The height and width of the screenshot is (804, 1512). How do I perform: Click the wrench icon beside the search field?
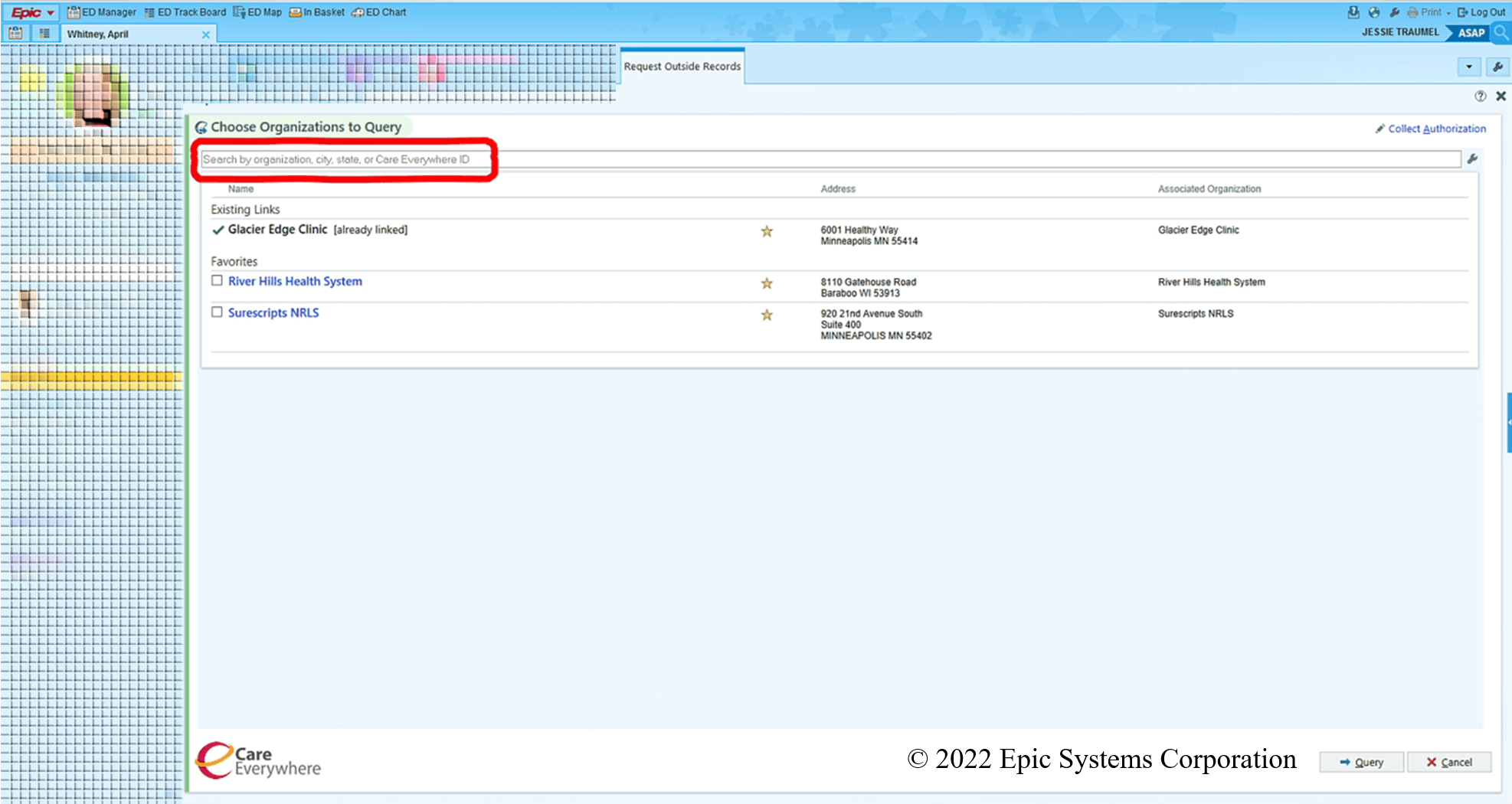1472,159
